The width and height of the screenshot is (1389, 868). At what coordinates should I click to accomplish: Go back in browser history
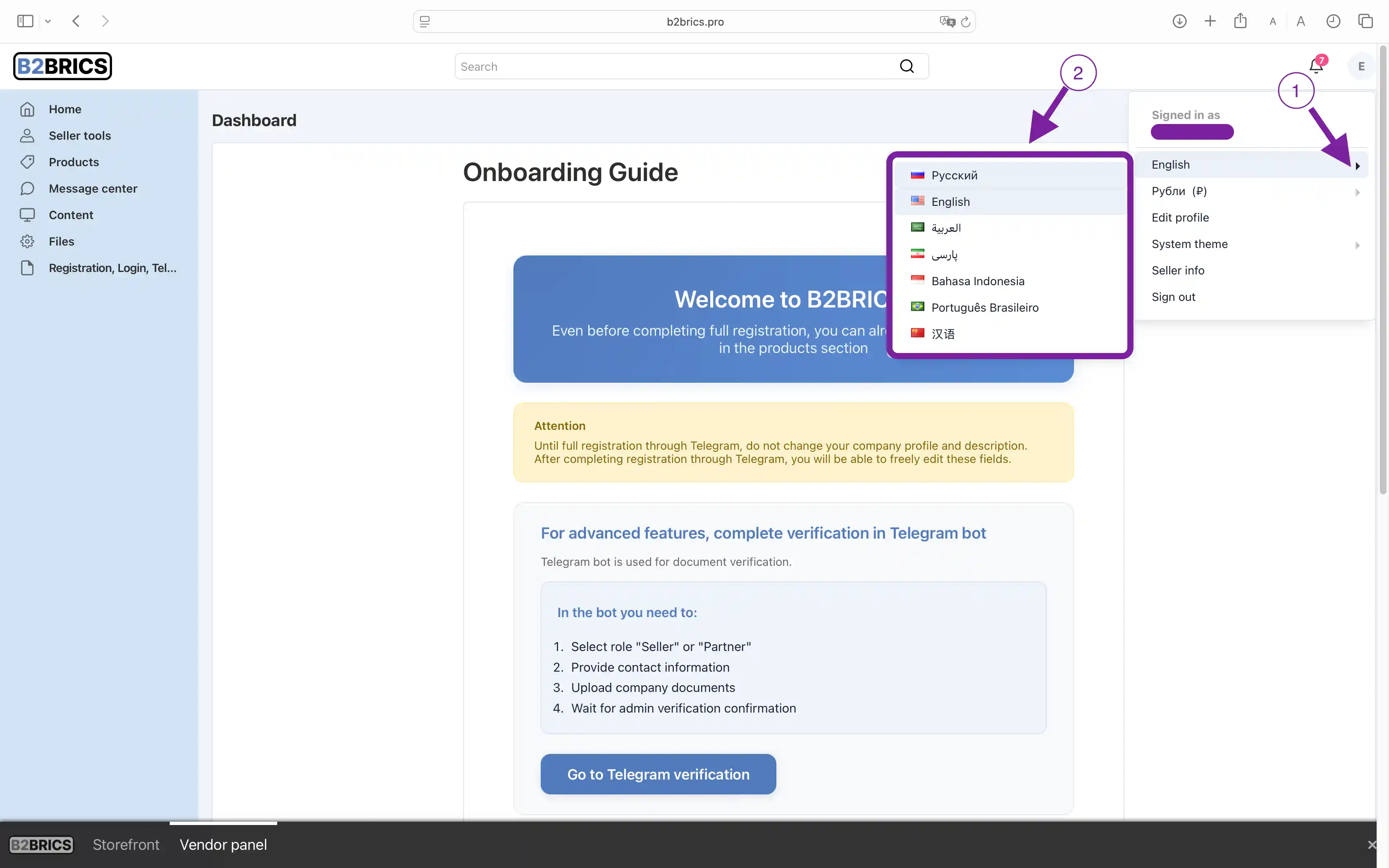coord(76,21)
